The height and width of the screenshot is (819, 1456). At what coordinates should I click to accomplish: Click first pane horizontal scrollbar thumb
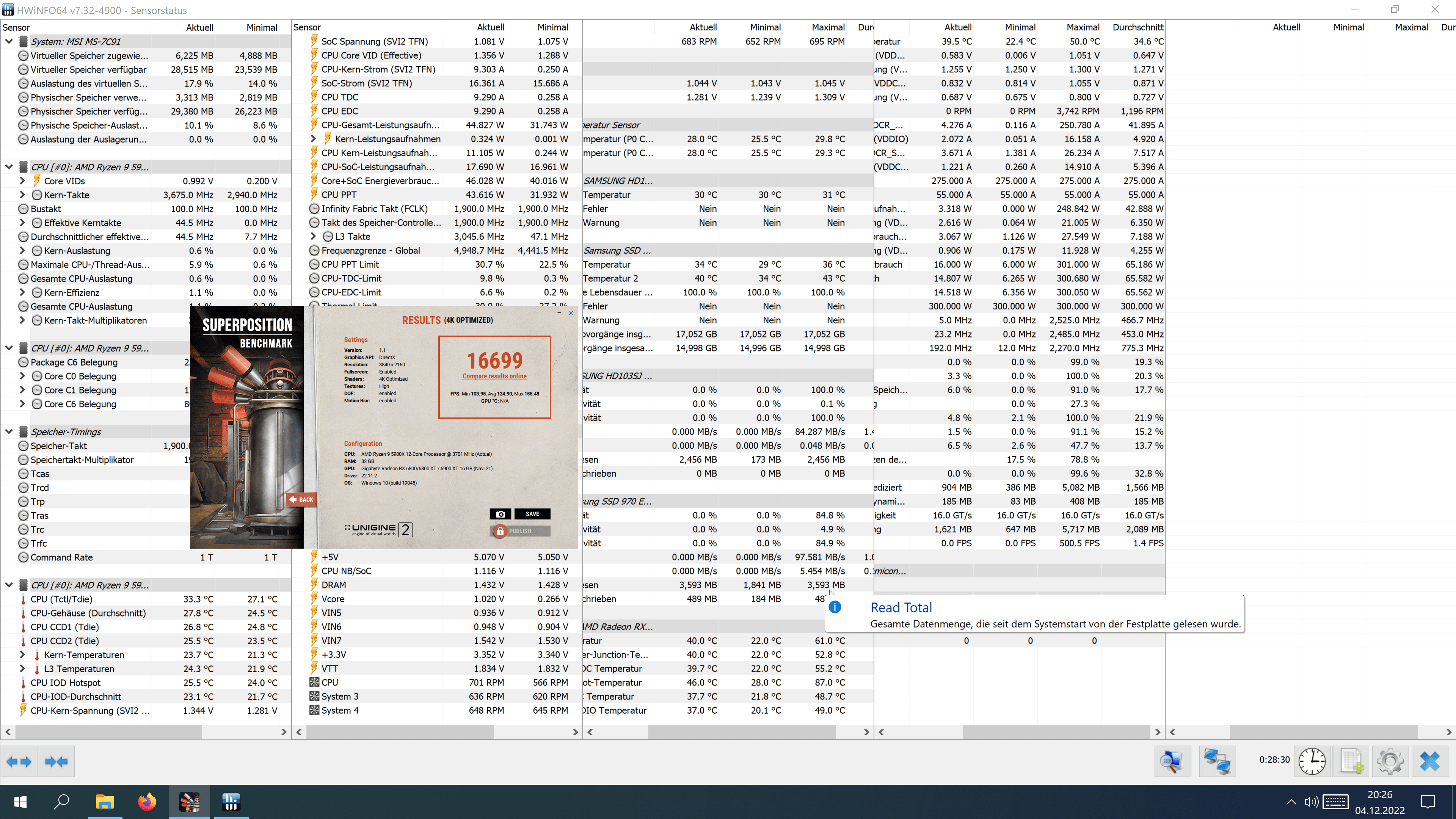108,732
